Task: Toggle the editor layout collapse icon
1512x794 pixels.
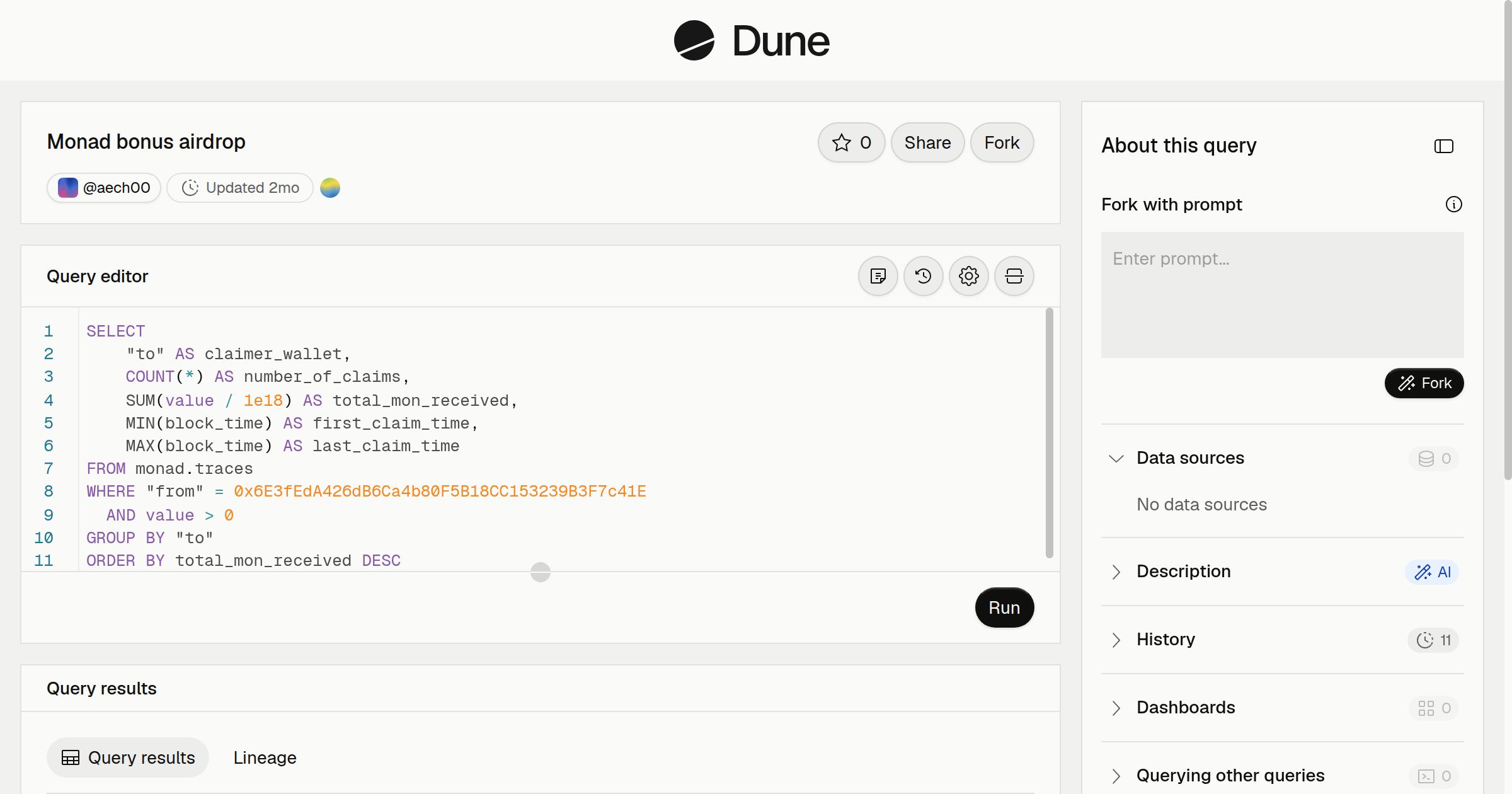Action: [x=1014, y=276]
